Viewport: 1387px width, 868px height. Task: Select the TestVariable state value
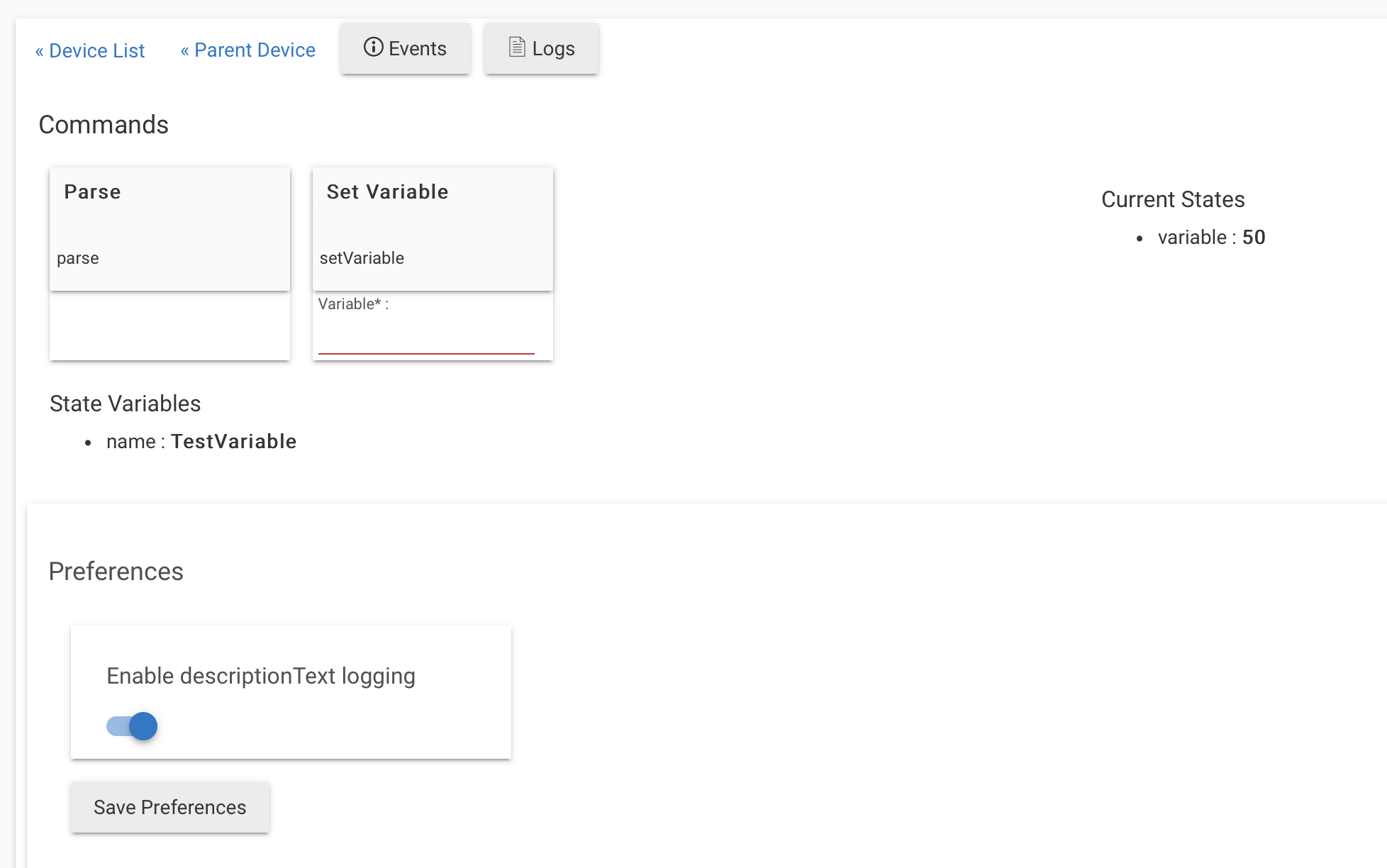tap(233, 441)
